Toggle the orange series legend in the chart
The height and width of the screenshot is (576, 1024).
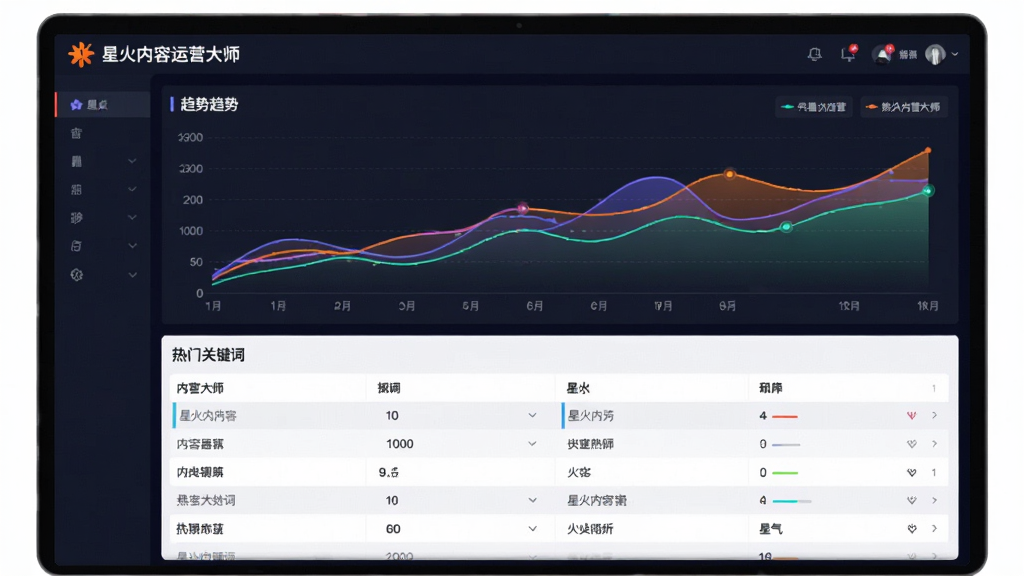click(x=904, y=106)
